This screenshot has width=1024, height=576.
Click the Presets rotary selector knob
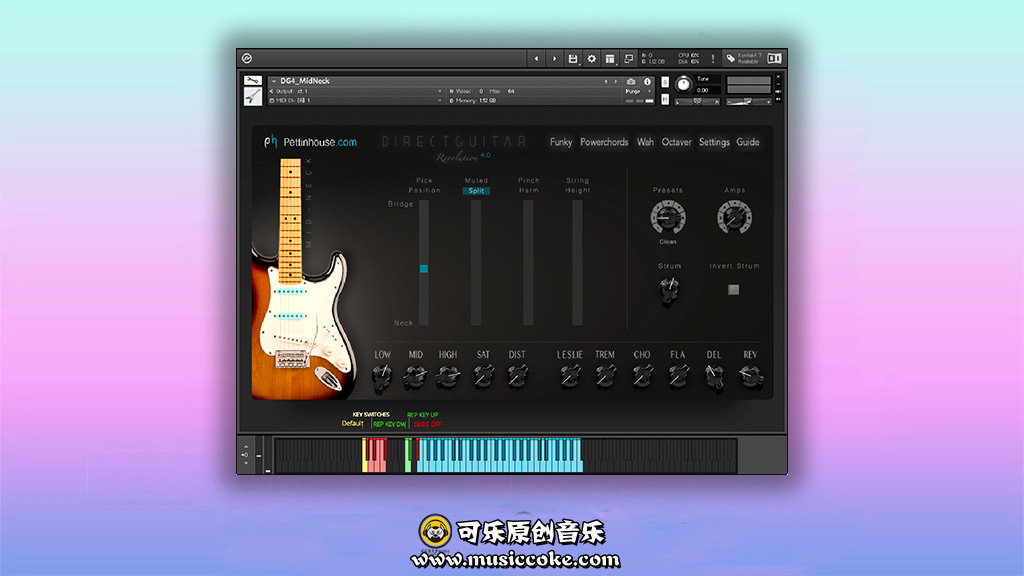667,217
